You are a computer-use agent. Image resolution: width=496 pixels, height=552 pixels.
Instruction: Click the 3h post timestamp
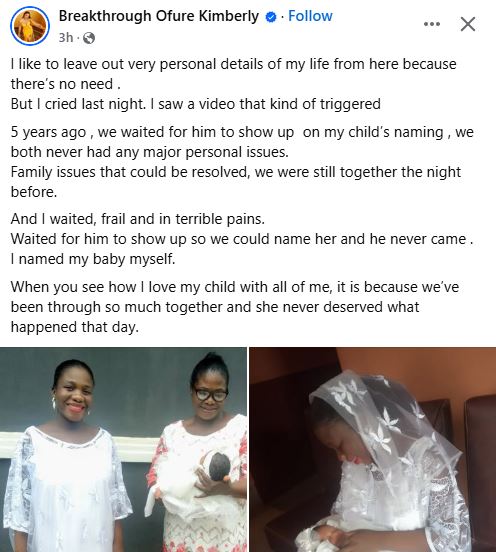66,37
